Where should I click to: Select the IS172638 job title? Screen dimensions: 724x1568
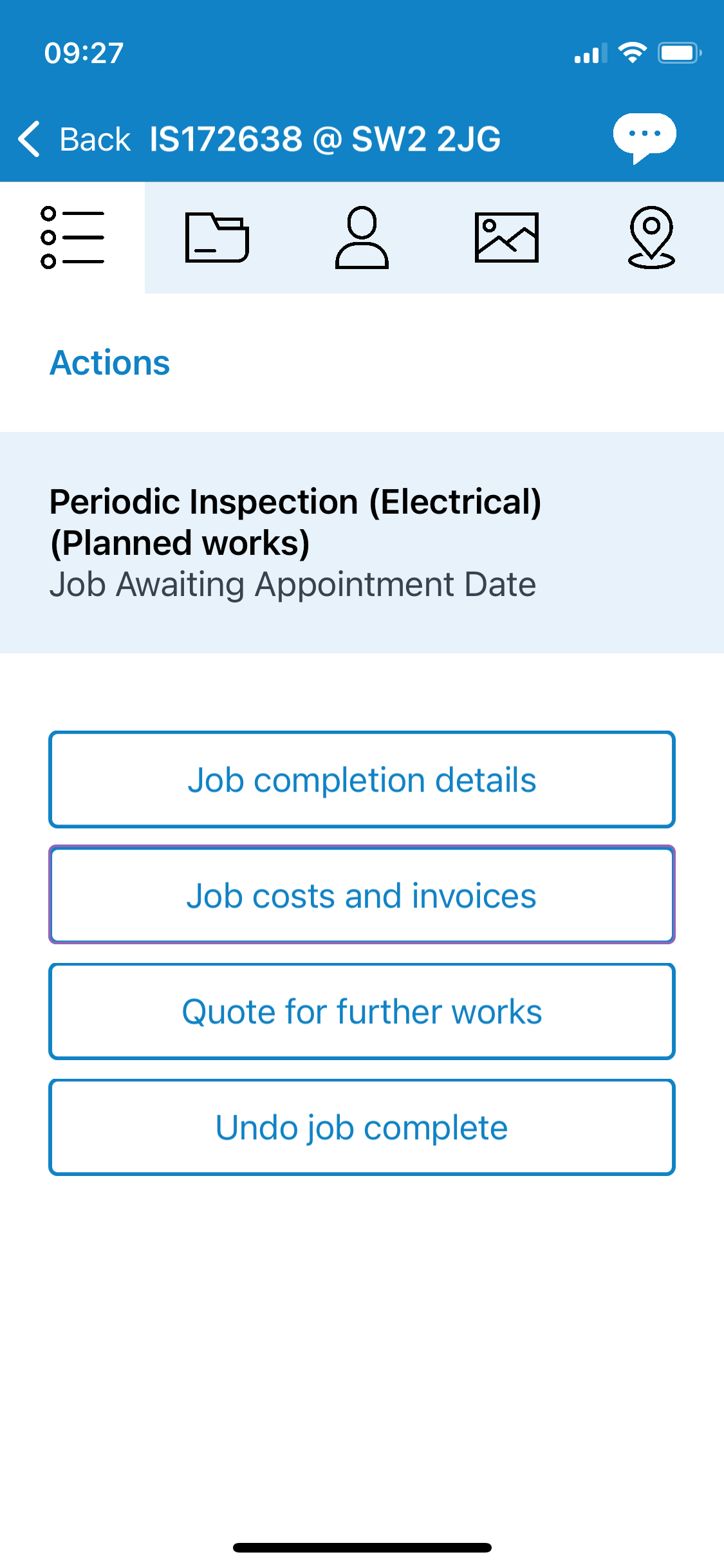tap(324, 138)
